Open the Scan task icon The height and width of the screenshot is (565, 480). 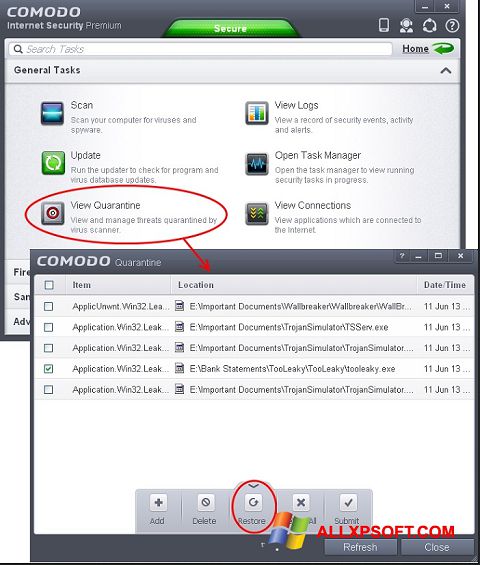coord(52,114)
